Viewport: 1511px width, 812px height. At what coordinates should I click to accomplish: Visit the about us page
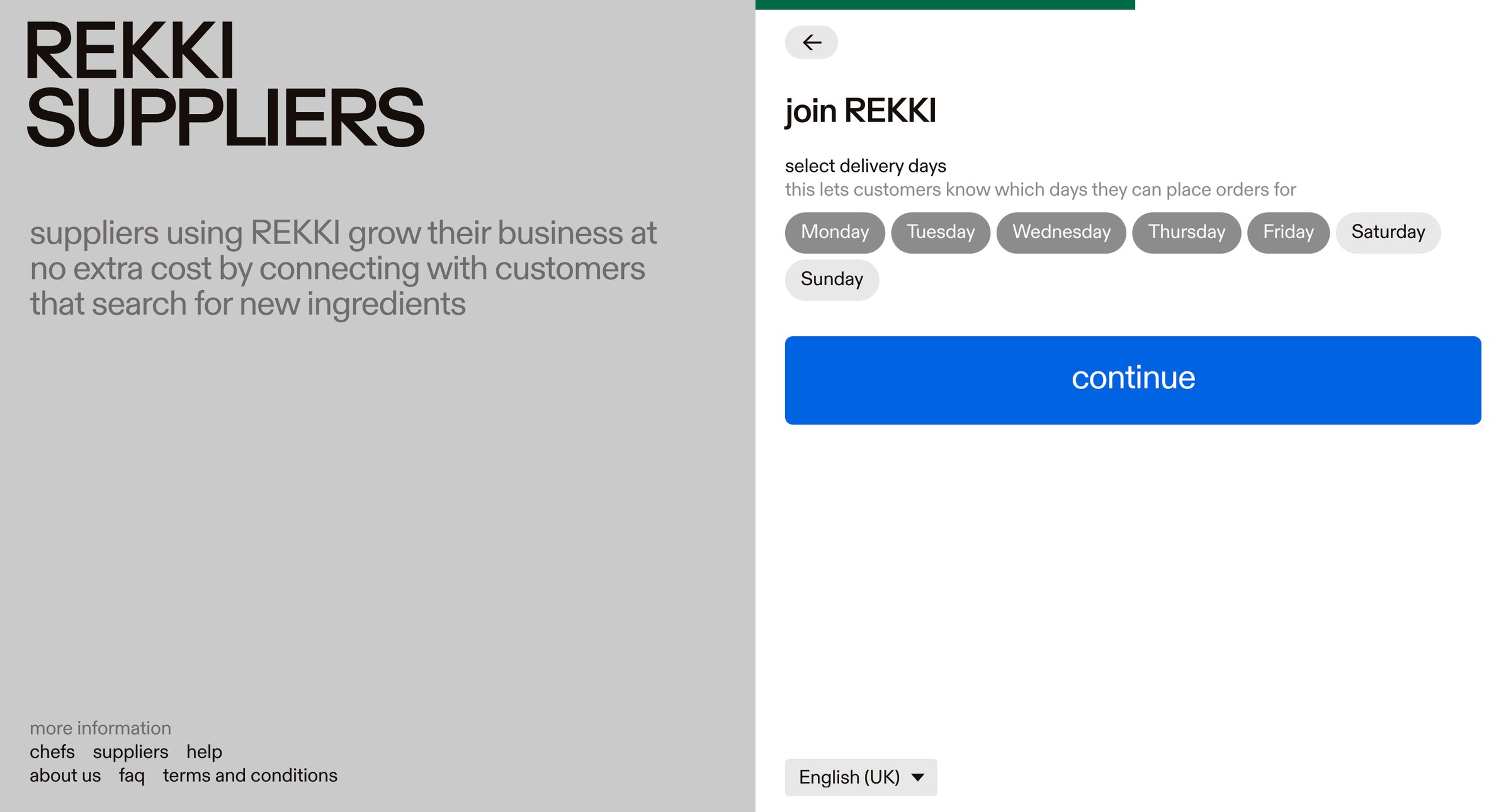tap(65, 775)
